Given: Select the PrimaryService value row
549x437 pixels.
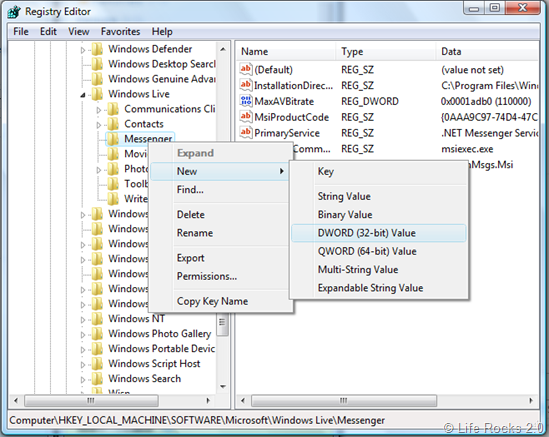Looking at the screenshot, I should tap(388, 133).
